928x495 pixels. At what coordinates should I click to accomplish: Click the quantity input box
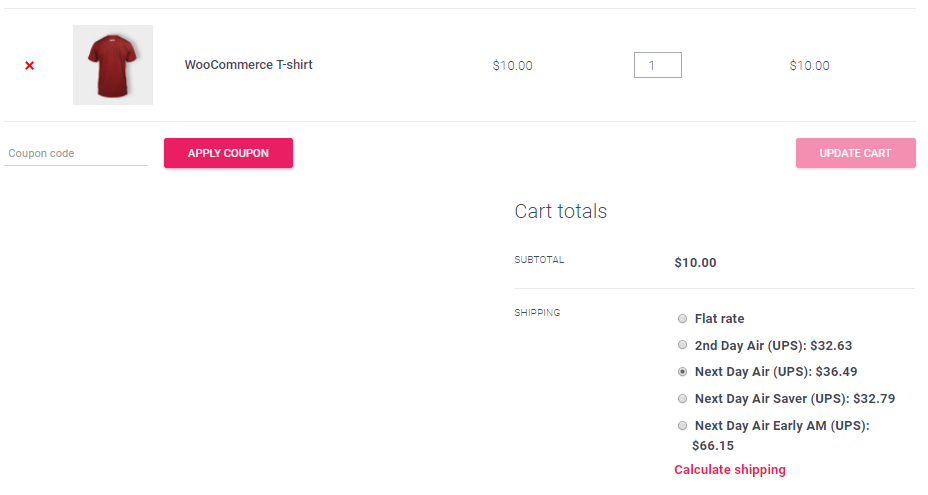pos(657,65)
